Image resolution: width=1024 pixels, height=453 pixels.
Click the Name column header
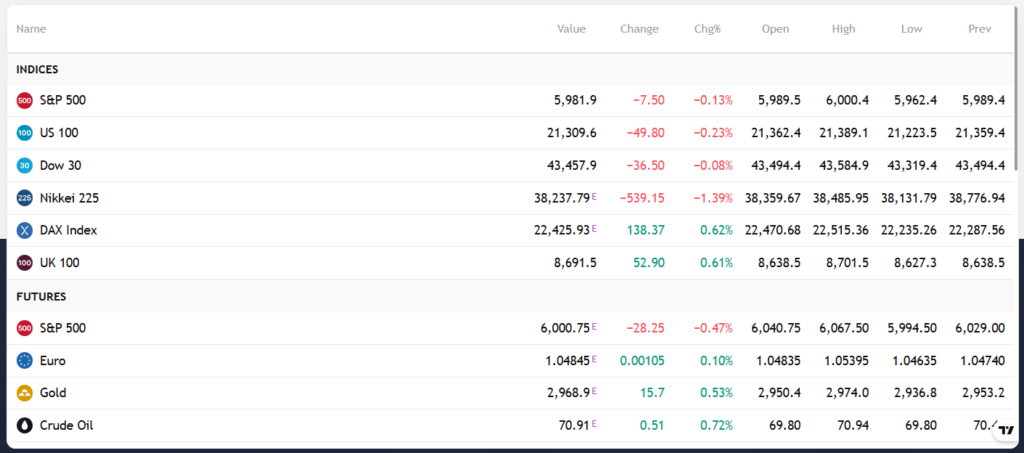click(31, 29)
